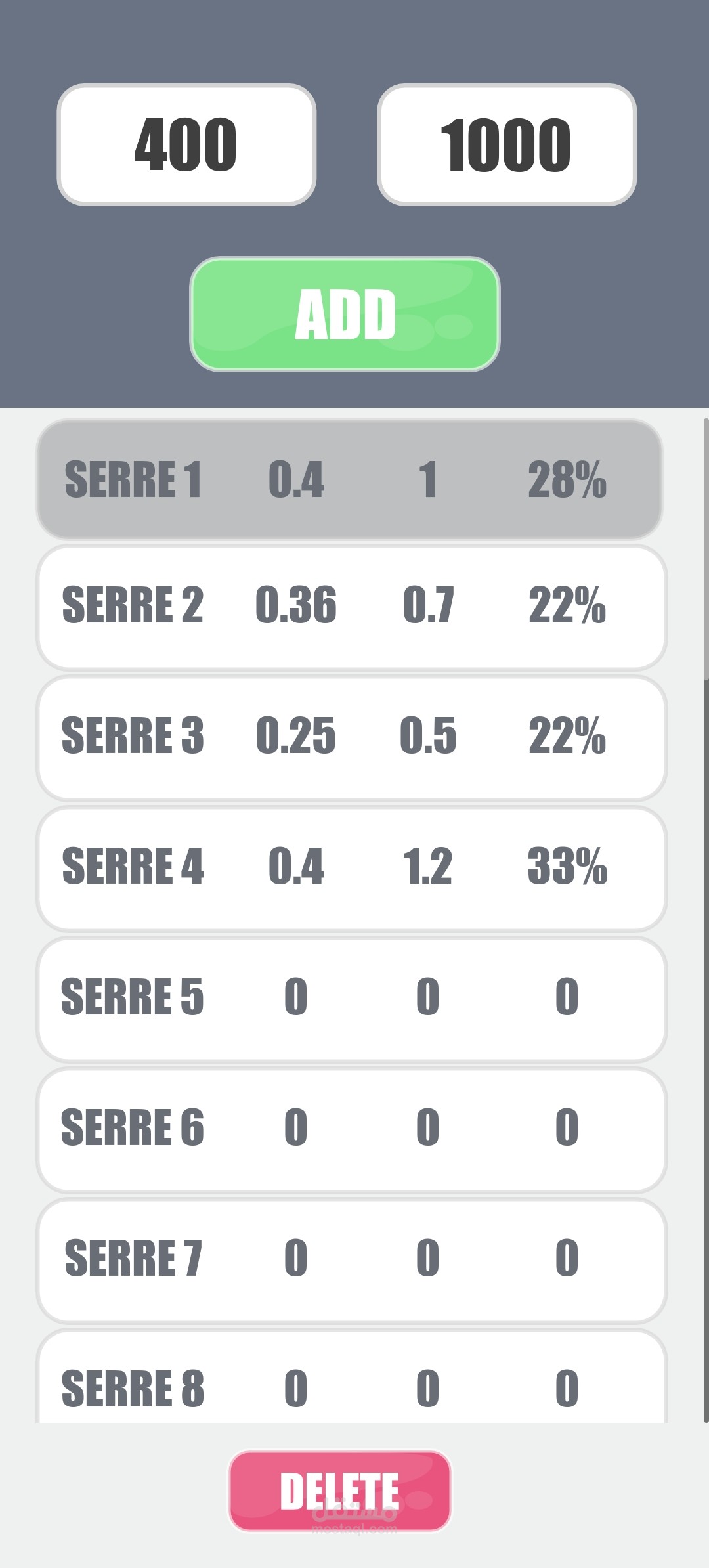Image resolution: width=709 pixels, height=1568 pixels.
Task: Select the SERRE 6 row
Action: point(351,1129)
